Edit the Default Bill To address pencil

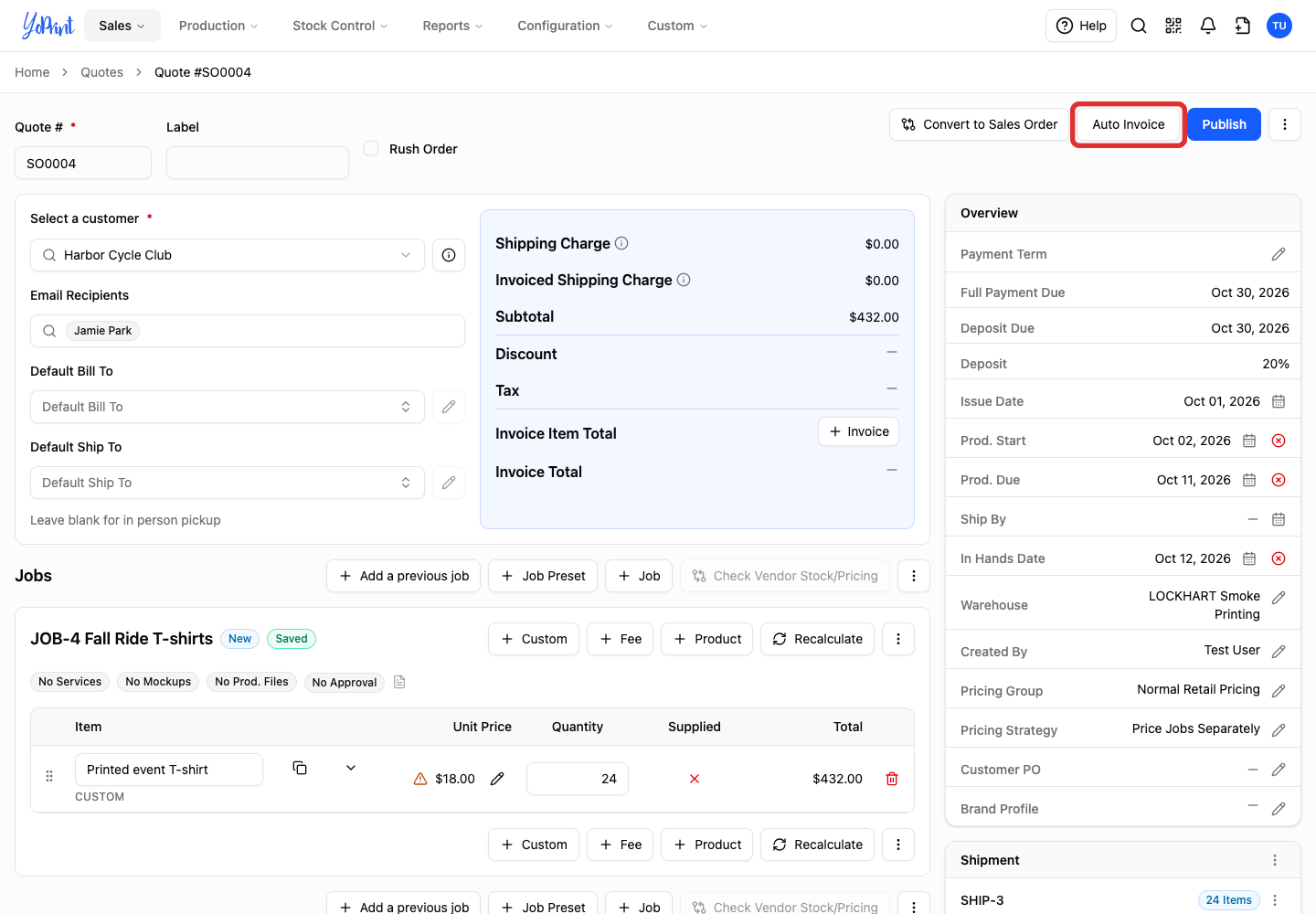(449, 407)
